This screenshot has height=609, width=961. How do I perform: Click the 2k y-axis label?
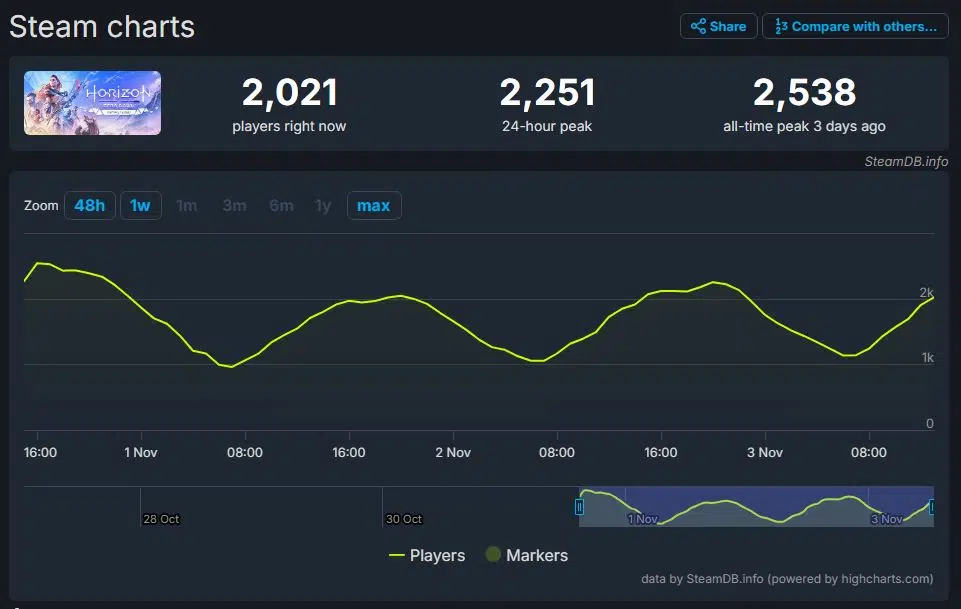coord(927,292)
